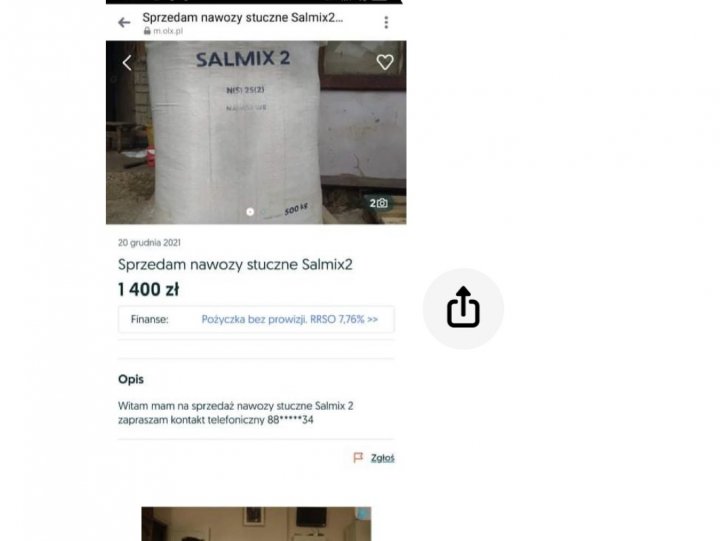Open the partial photo below the listing
Viewport: 720px width, 541px height.
click(x=256, y=524)
